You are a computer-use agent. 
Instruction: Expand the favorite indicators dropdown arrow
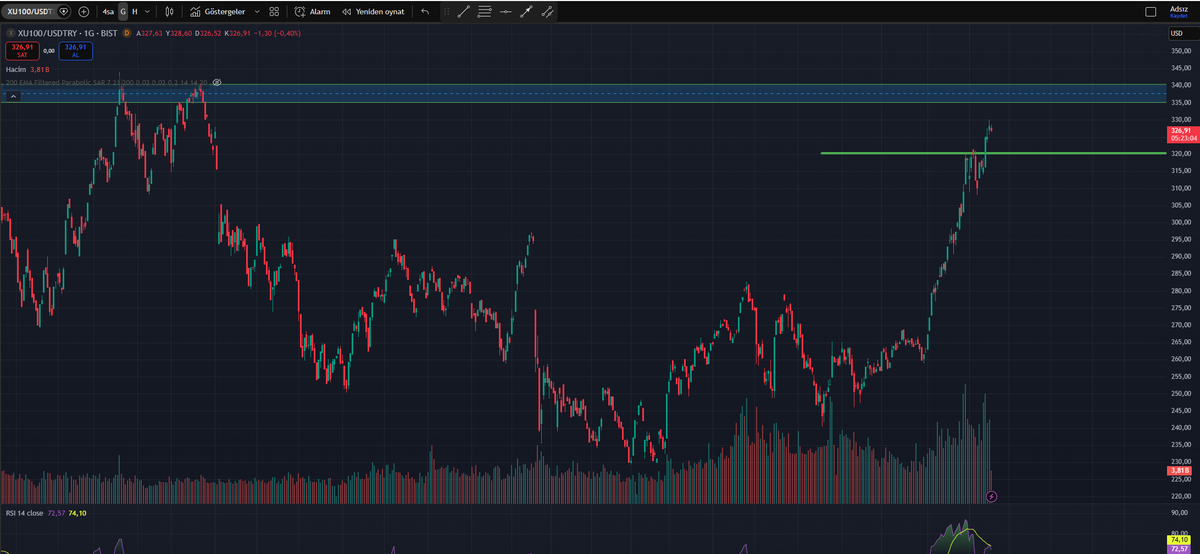pyautogui.click(x=257, y=11)
